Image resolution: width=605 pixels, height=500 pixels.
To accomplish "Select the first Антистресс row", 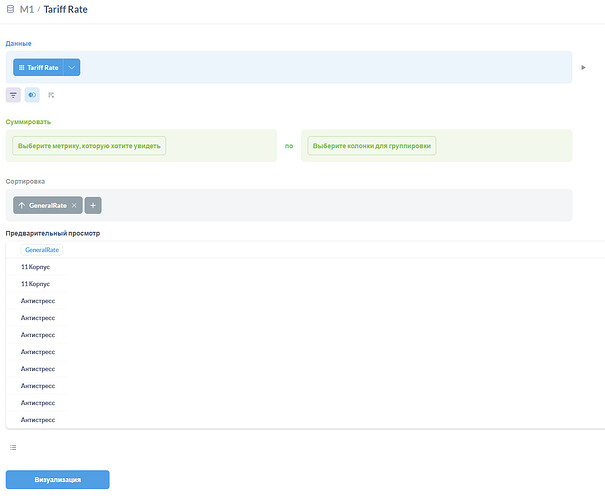I will (x=38, y=301).
